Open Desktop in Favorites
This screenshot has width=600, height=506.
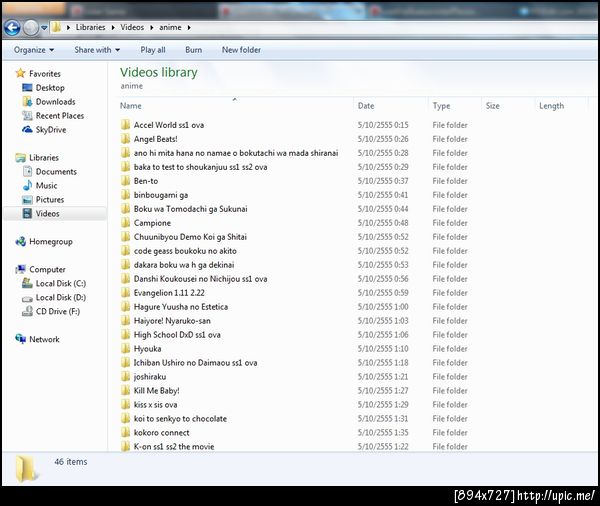50,88
